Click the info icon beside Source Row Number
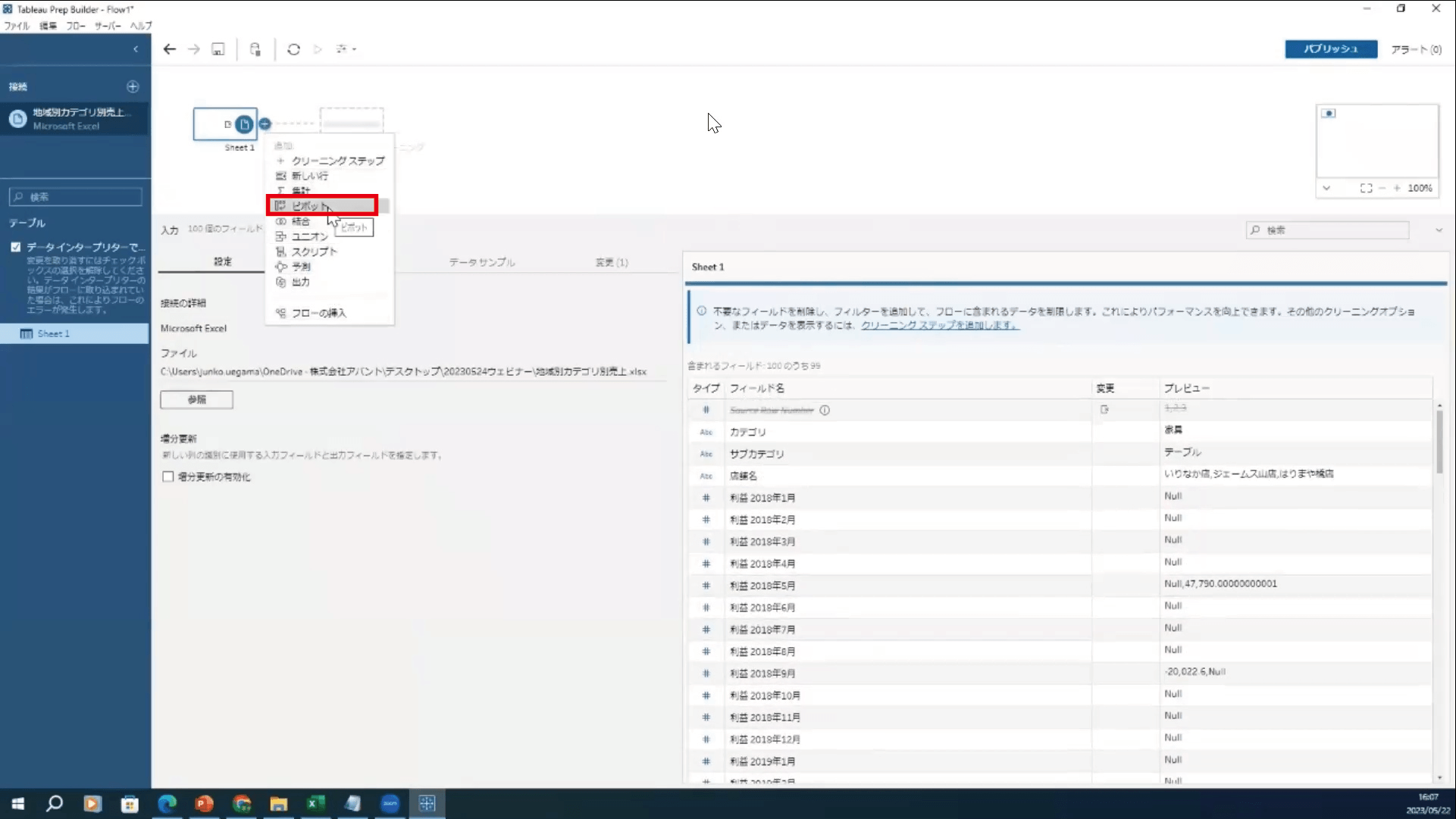Image resolution: width=1456 pixels, height=819 pixels. [825, 410]
